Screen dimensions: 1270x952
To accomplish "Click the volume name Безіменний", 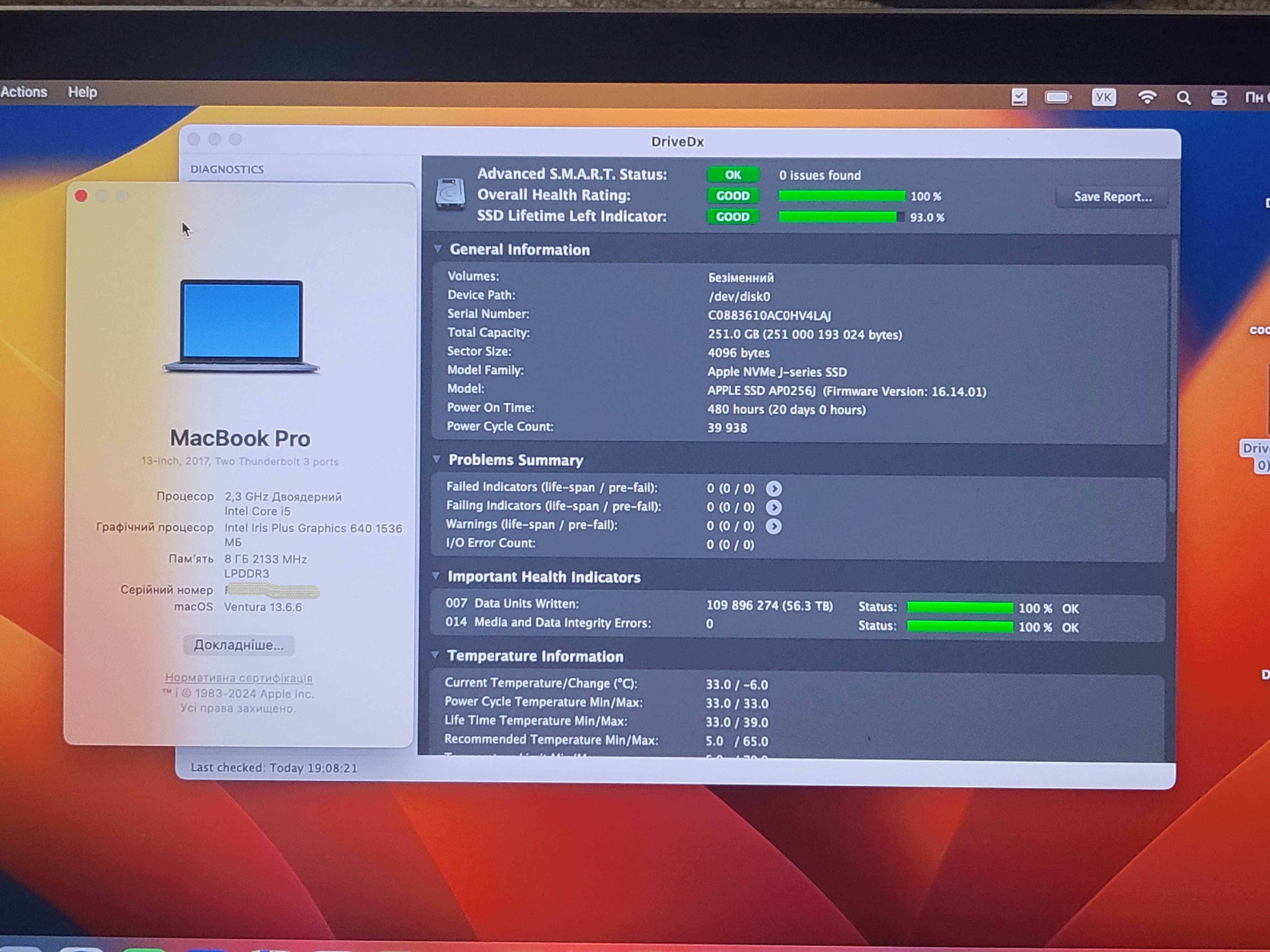I will [741, 278].
